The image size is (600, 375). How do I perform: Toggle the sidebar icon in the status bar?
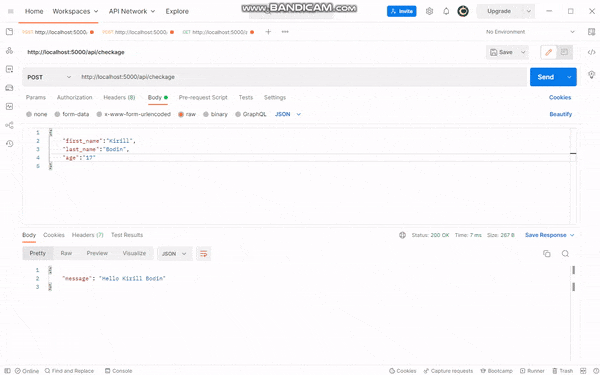(7, 371)
